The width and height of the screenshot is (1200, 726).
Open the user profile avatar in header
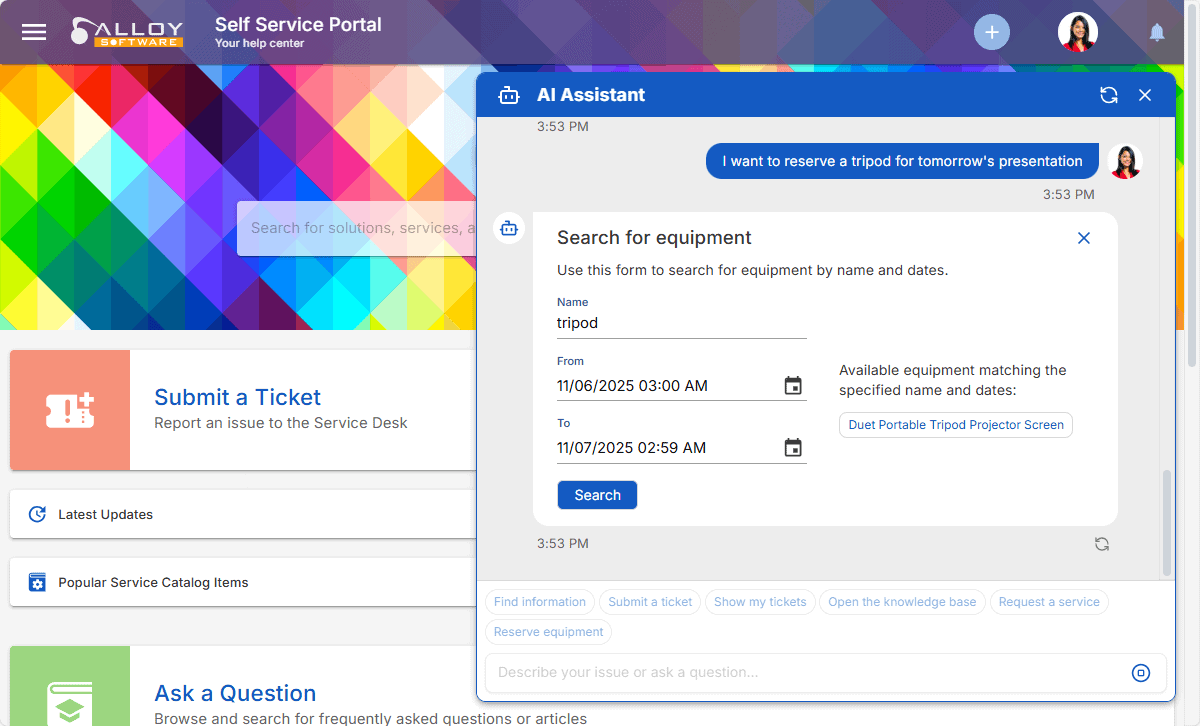click(1077, 32)
